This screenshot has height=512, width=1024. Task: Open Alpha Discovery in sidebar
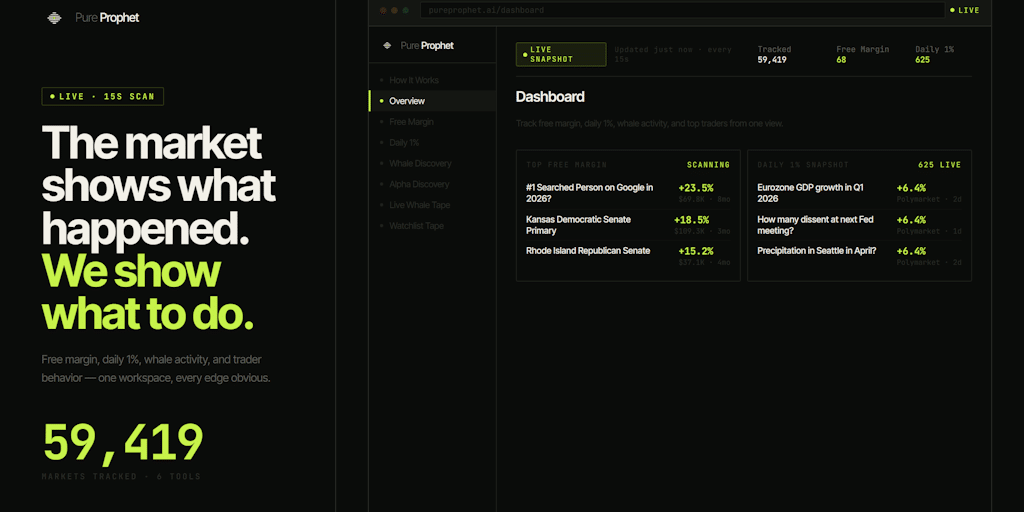(419, 185)
